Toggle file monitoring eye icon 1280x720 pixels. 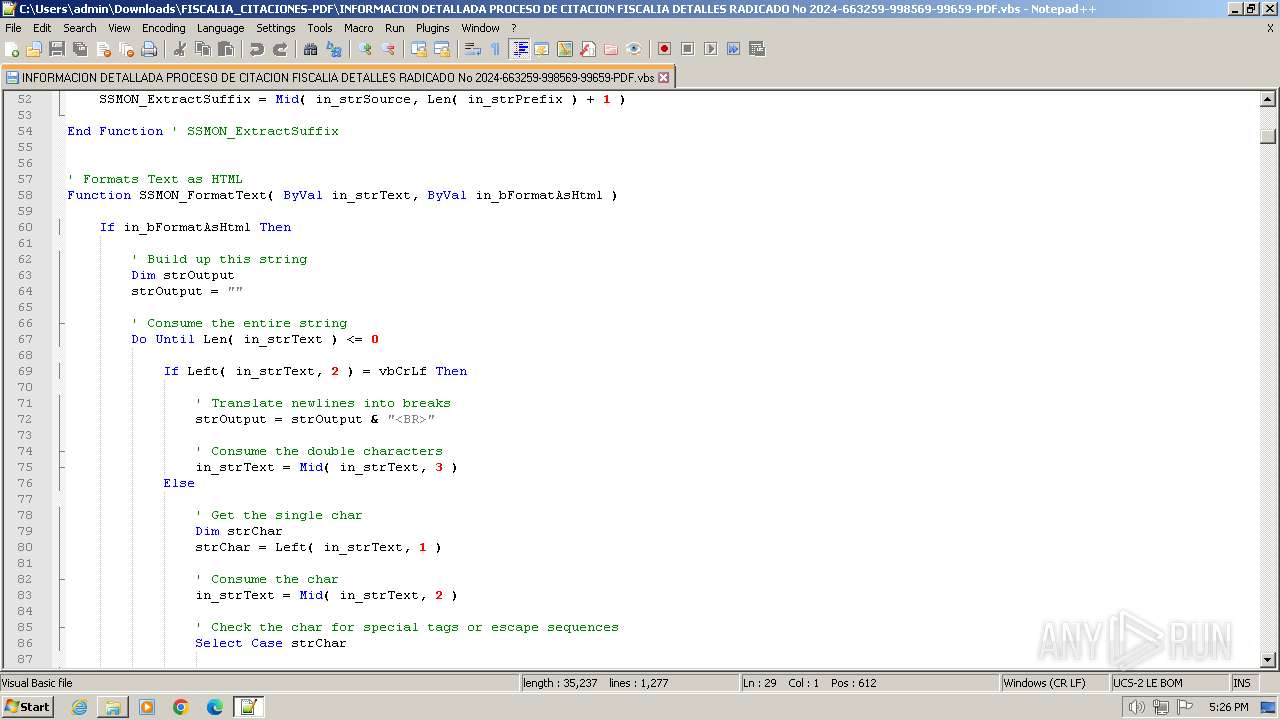click(x=634, y=49)
